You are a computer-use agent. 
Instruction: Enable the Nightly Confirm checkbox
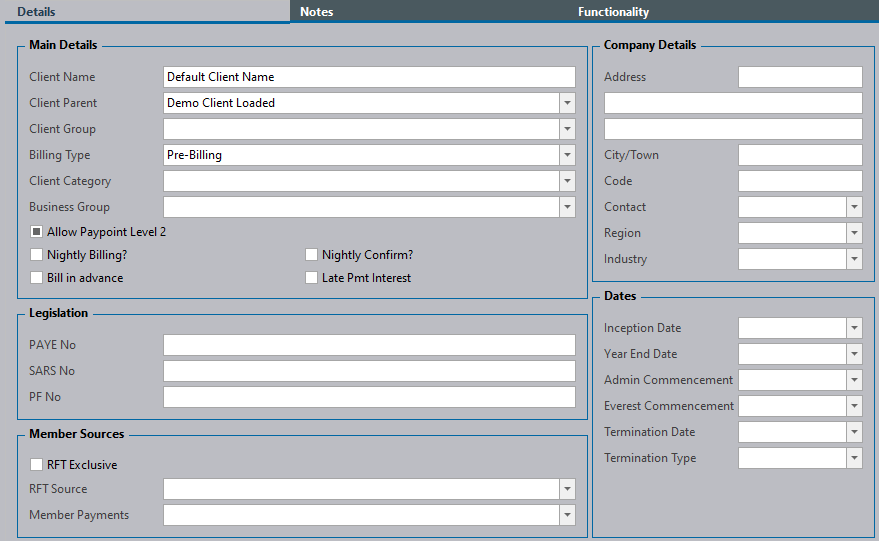(x=311, y=255)
